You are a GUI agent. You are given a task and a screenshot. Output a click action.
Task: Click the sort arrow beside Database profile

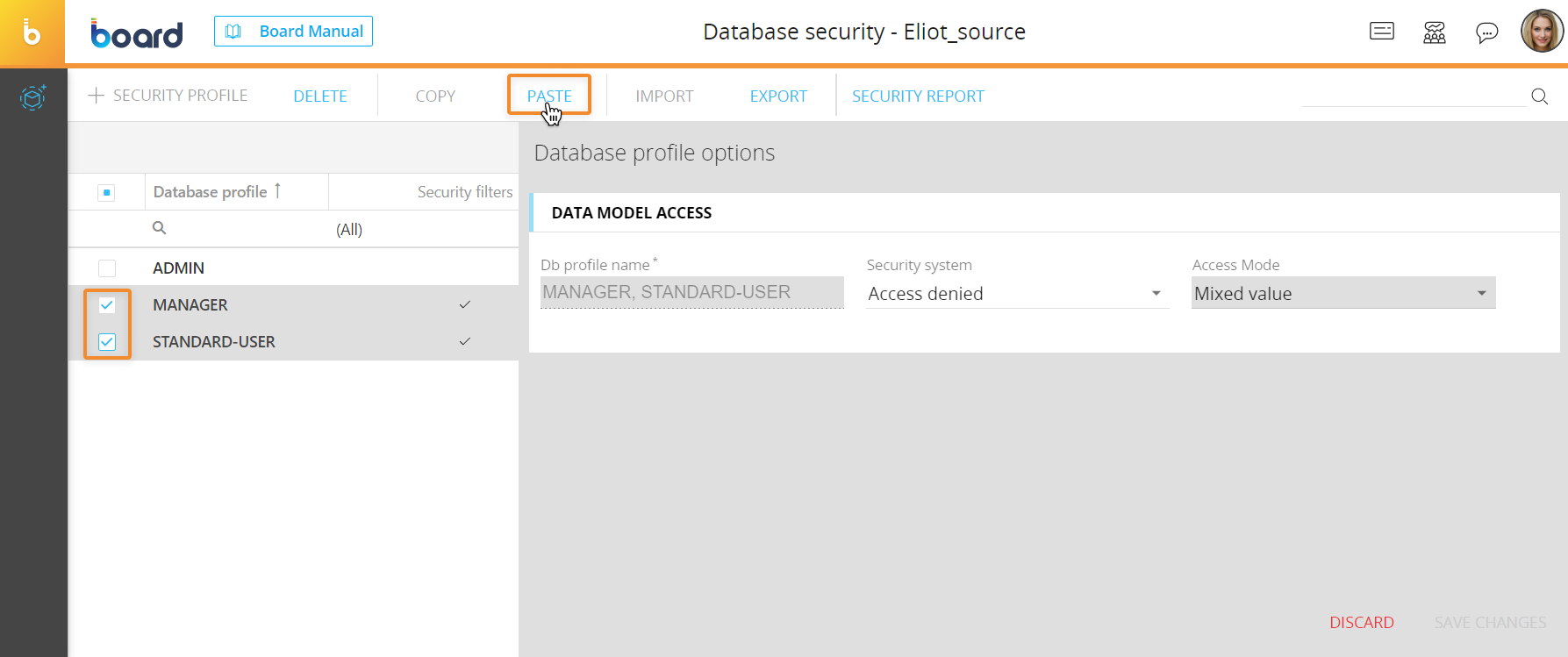click(x=277, y=190)
